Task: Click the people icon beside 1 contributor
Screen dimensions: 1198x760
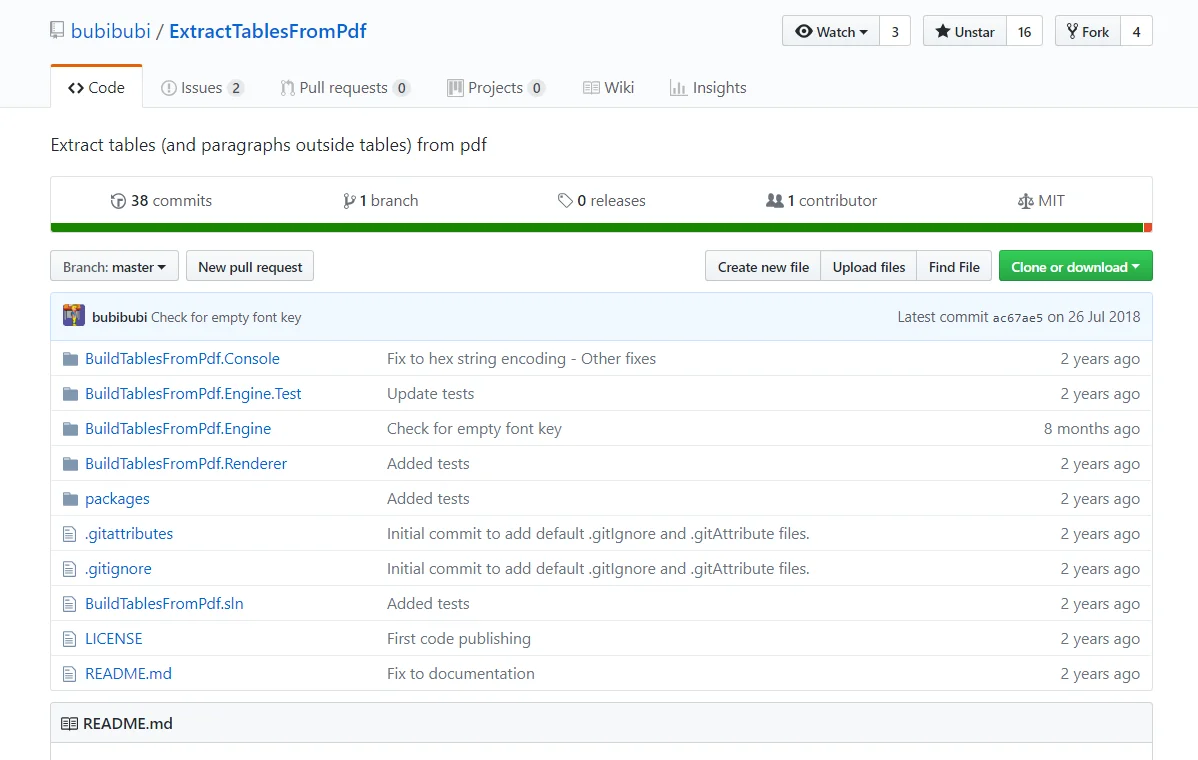Action: click(x=775, y=201)
